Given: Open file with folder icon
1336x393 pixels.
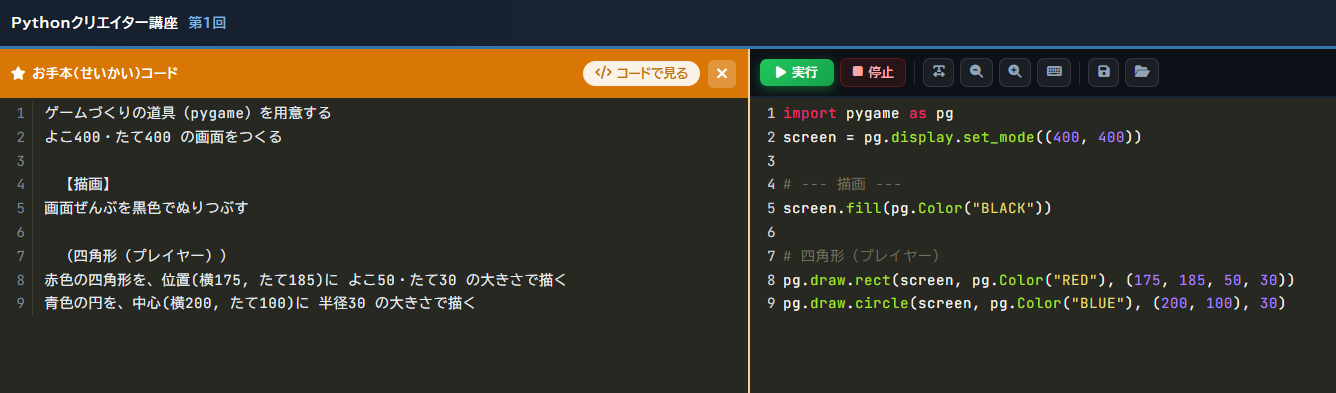Looking at the screenshot, I should [x=1142, y=72].
